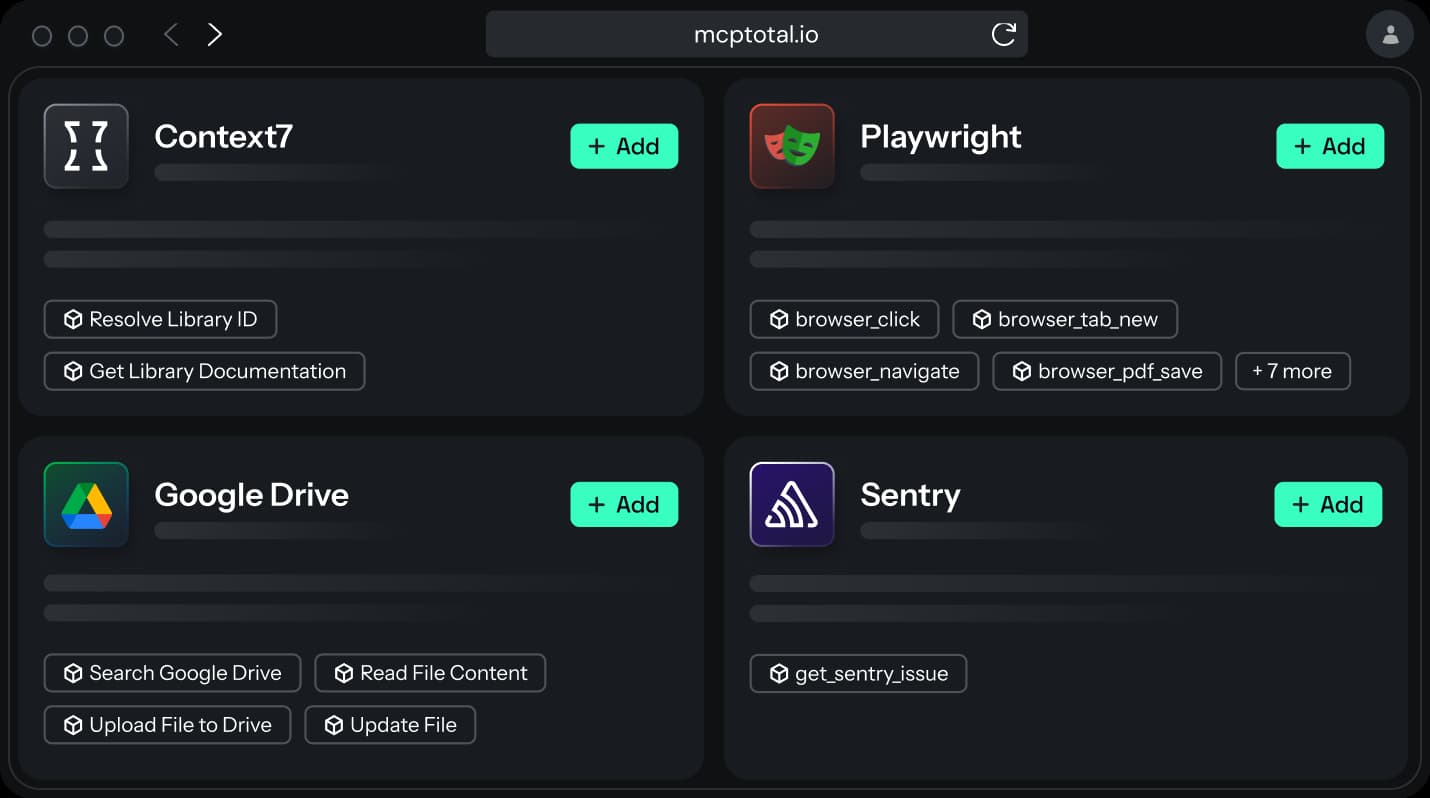
Task: Select the Search Google Drive tag
Action: (172, 673)
